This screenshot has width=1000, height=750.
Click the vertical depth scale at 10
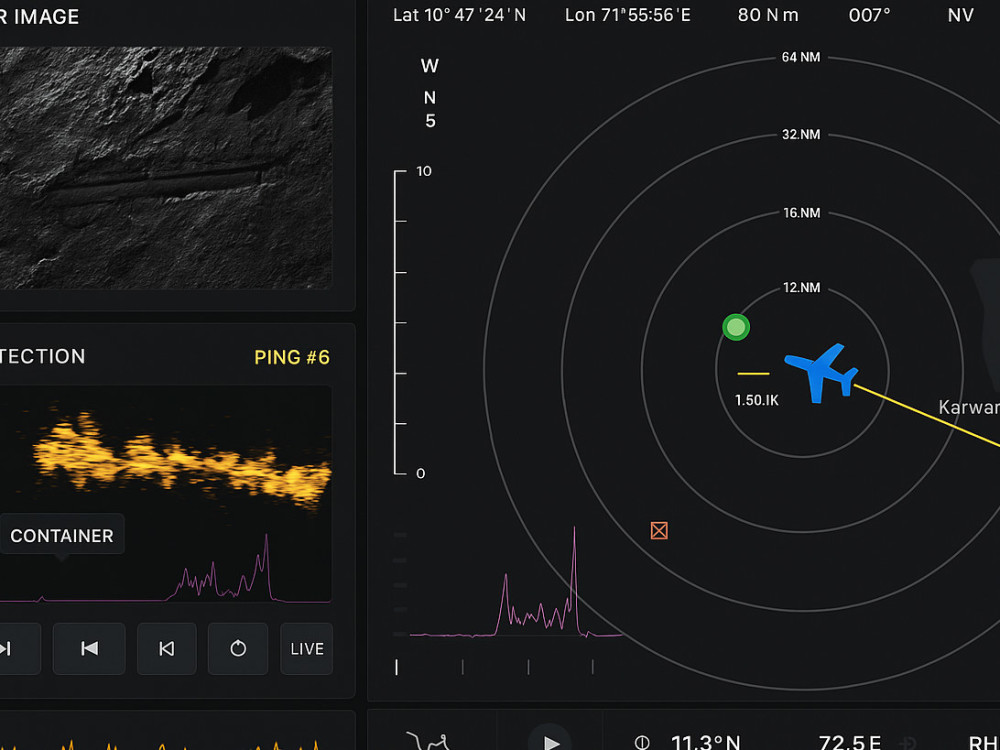(x=423, y=171)
